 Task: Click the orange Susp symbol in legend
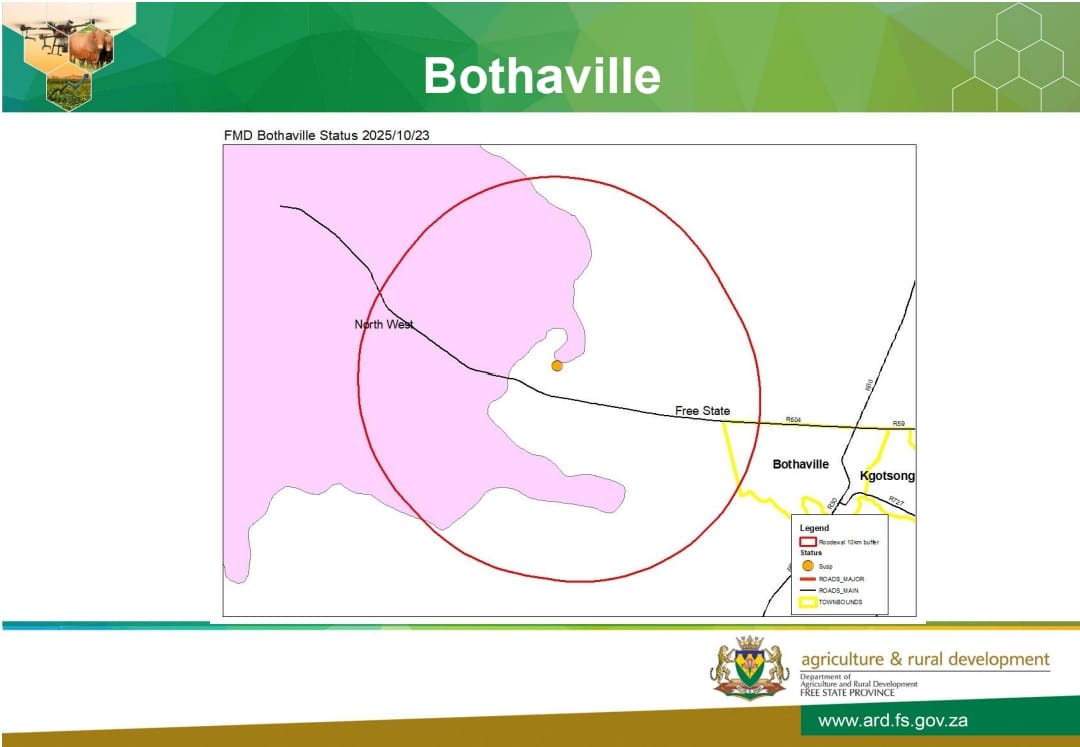(808, 566)
